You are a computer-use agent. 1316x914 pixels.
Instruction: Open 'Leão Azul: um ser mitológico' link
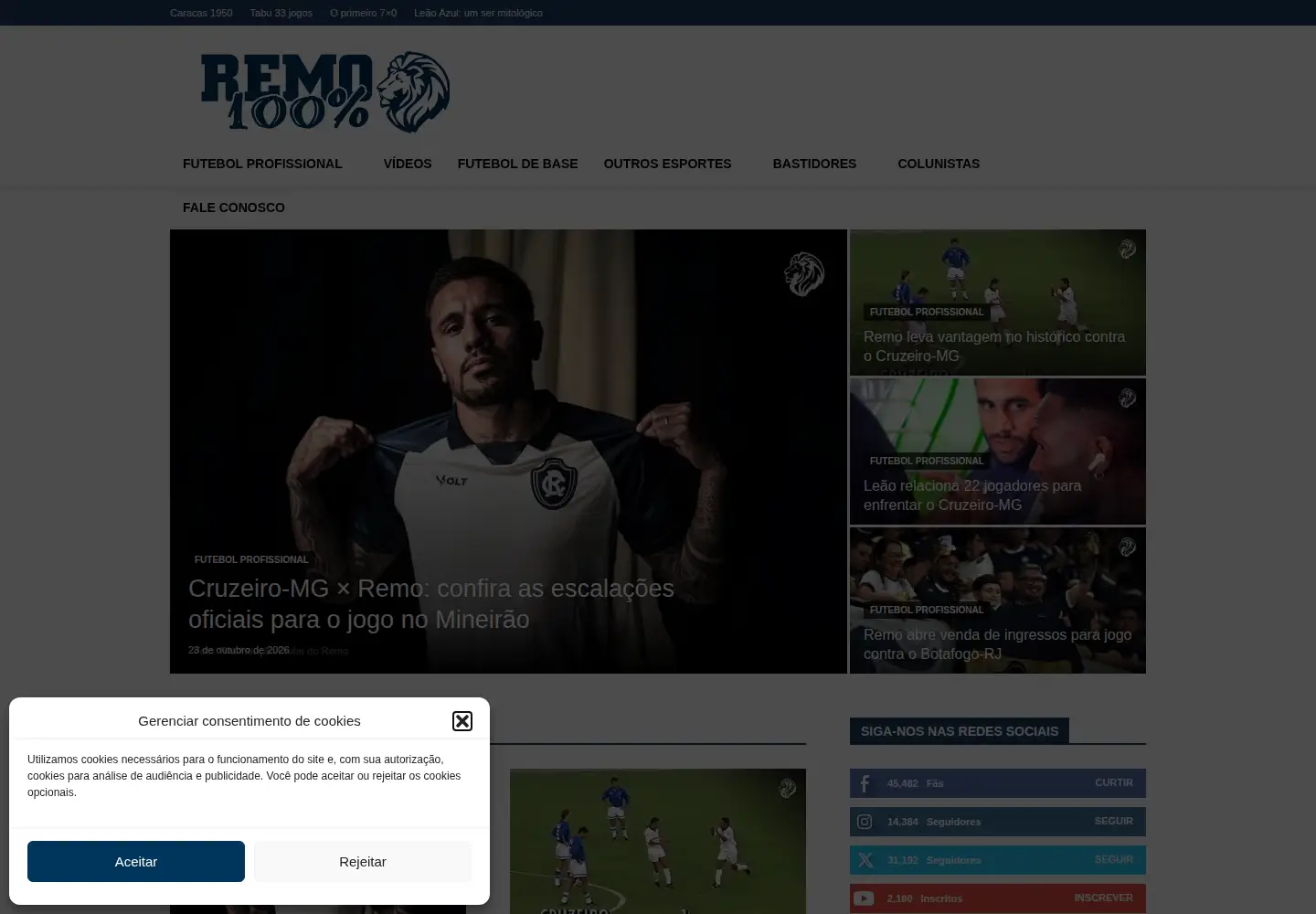[x=478, y=13]
